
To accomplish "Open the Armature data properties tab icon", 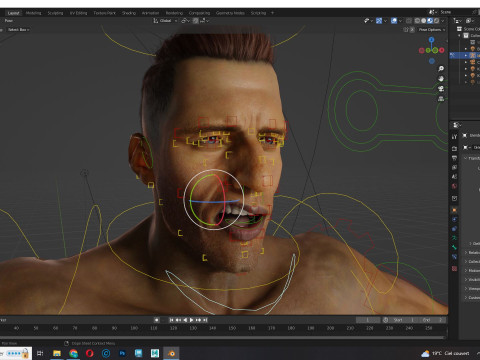I will tap(454, 238).
